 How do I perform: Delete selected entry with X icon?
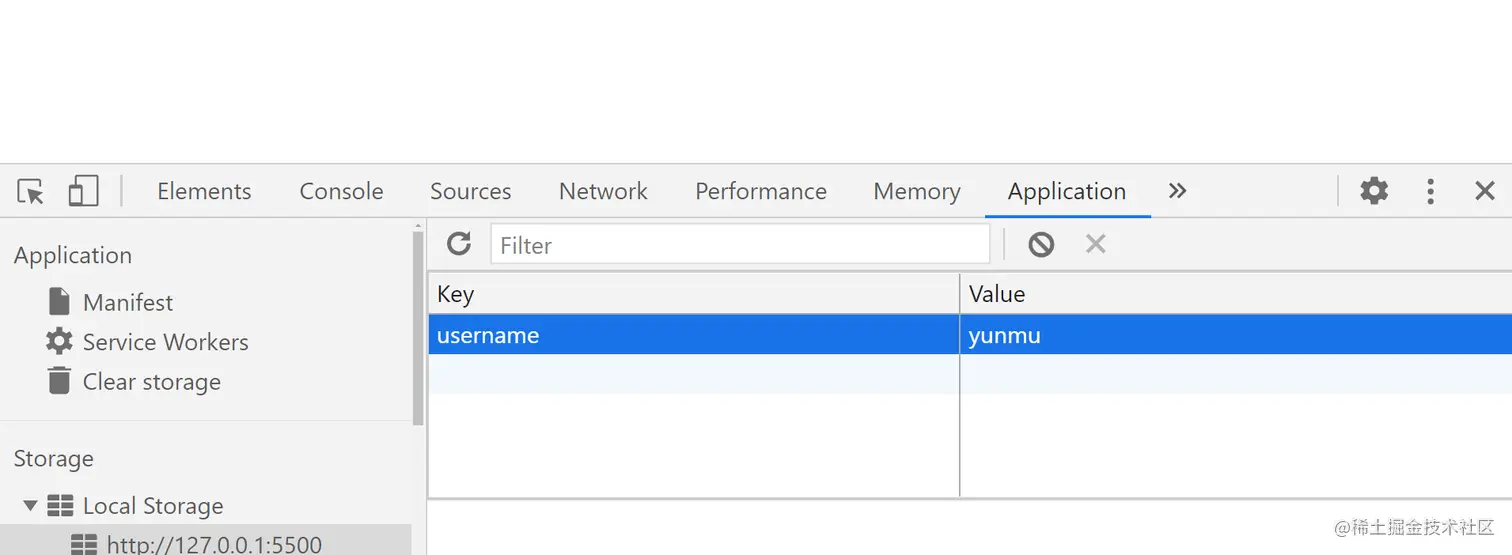click(x=1096, y=244)
